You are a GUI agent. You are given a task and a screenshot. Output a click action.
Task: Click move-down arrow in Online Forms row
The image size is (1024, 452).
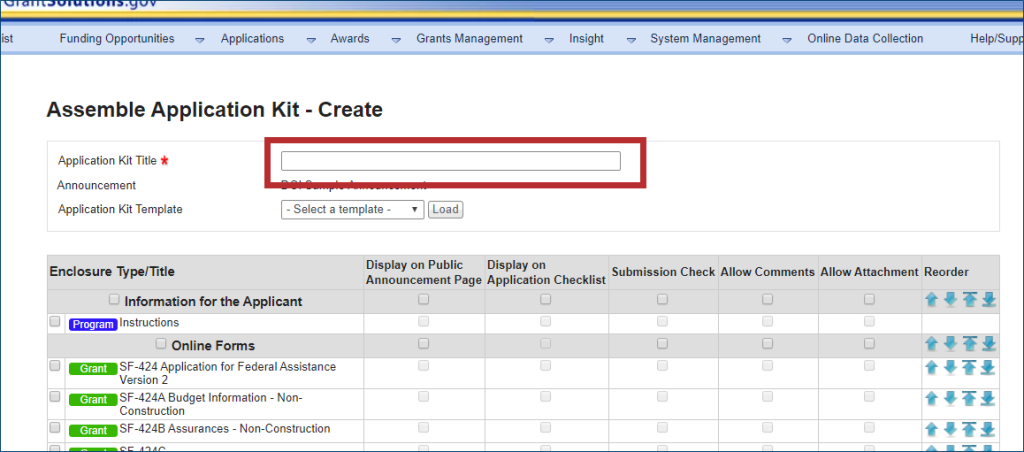950,344
